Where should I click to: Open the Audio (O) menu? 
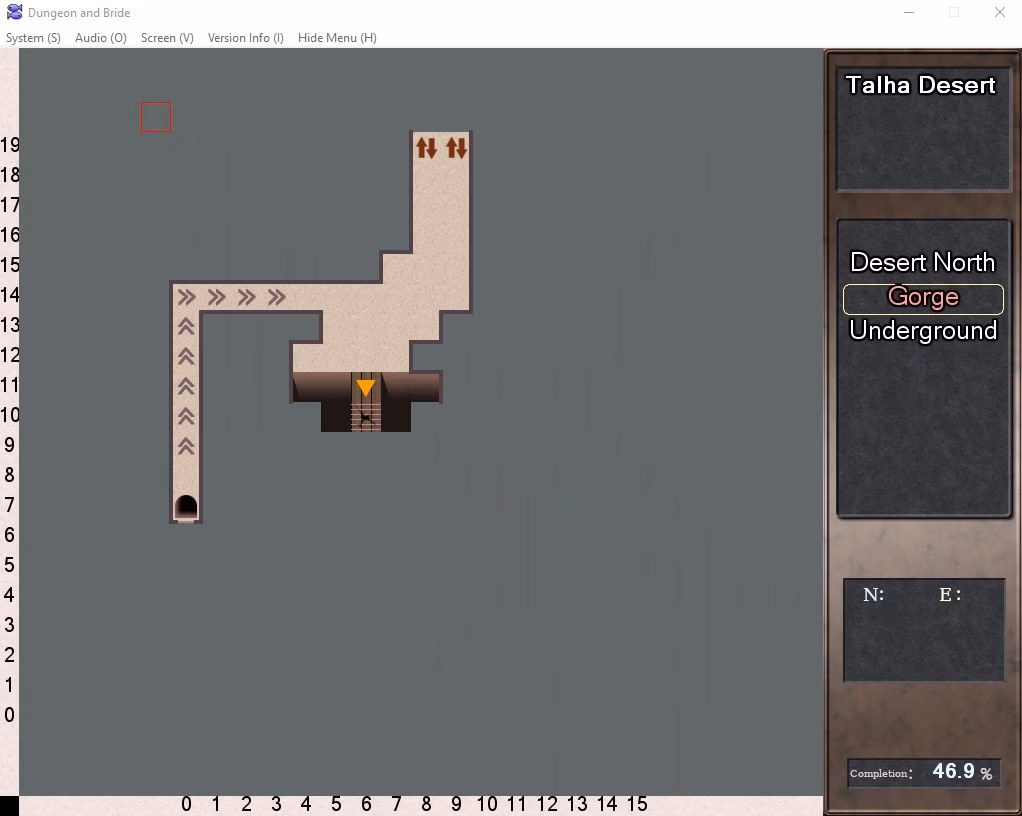point(101,38)
